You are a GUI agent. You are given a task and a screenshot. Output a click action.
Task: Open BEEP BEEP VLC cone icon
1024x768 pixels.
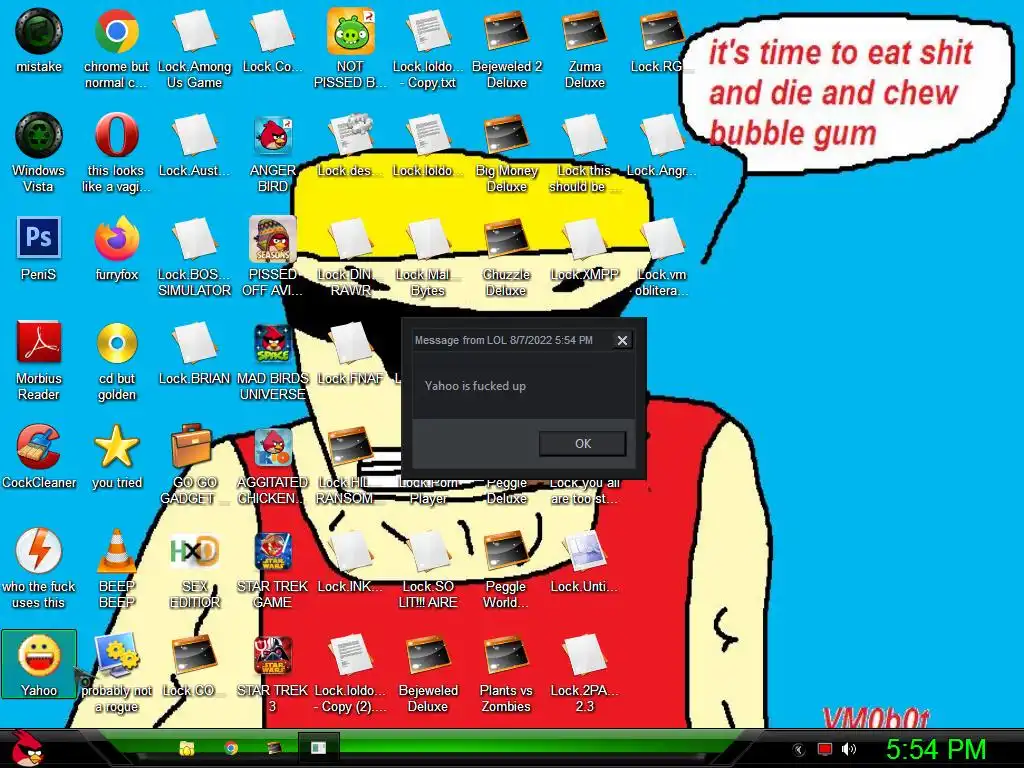pos(116,568)
